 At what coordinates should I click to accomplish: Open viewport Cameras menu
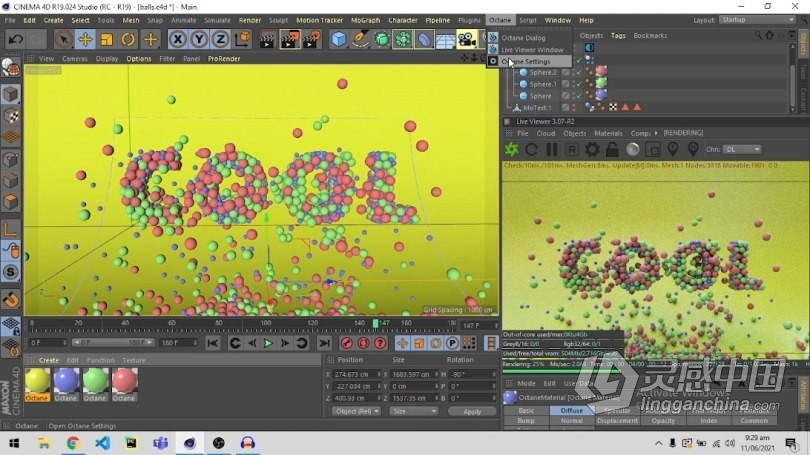click(75, 59)
